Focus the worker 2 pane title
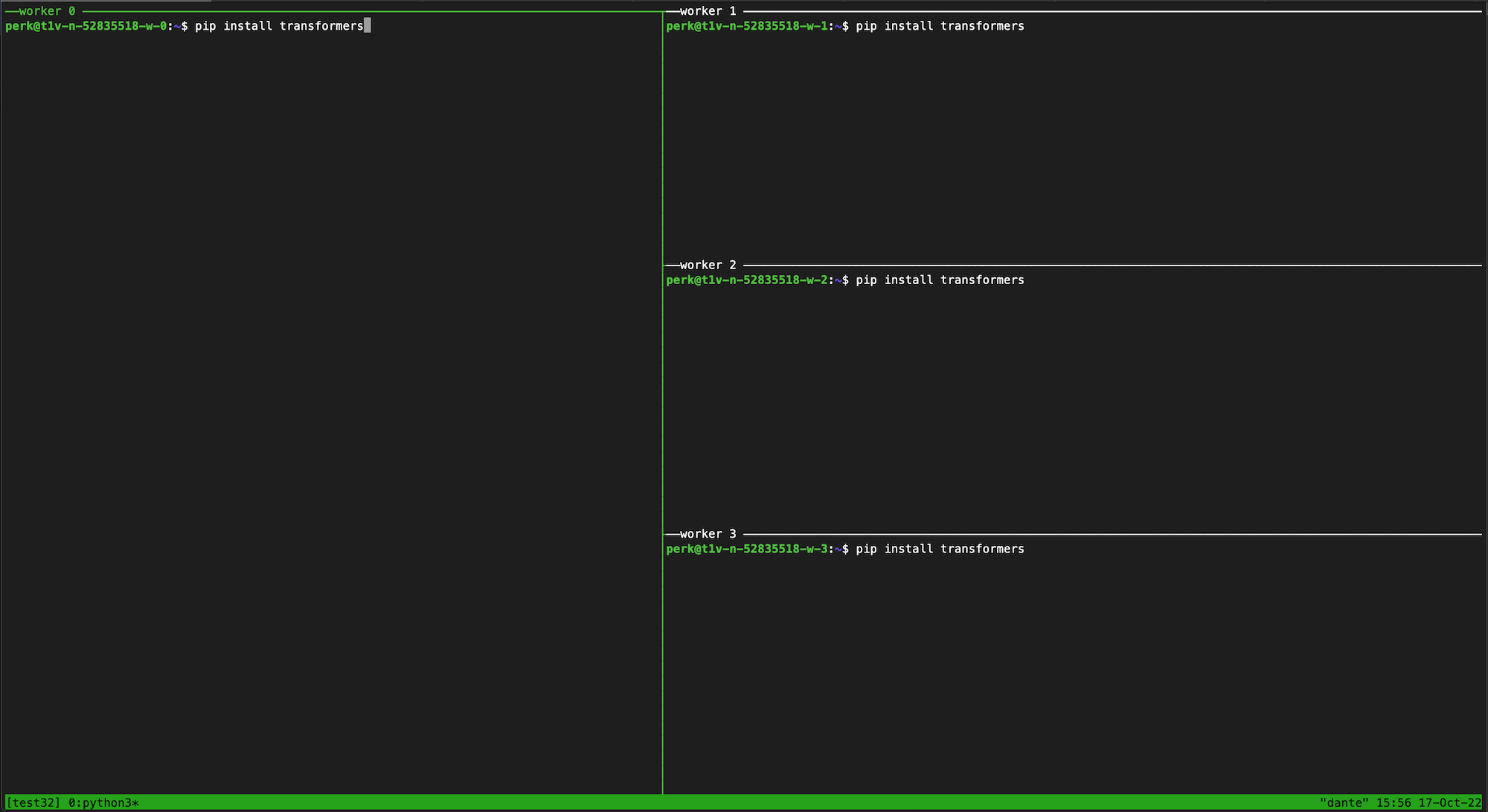 [x=708, y=265]
